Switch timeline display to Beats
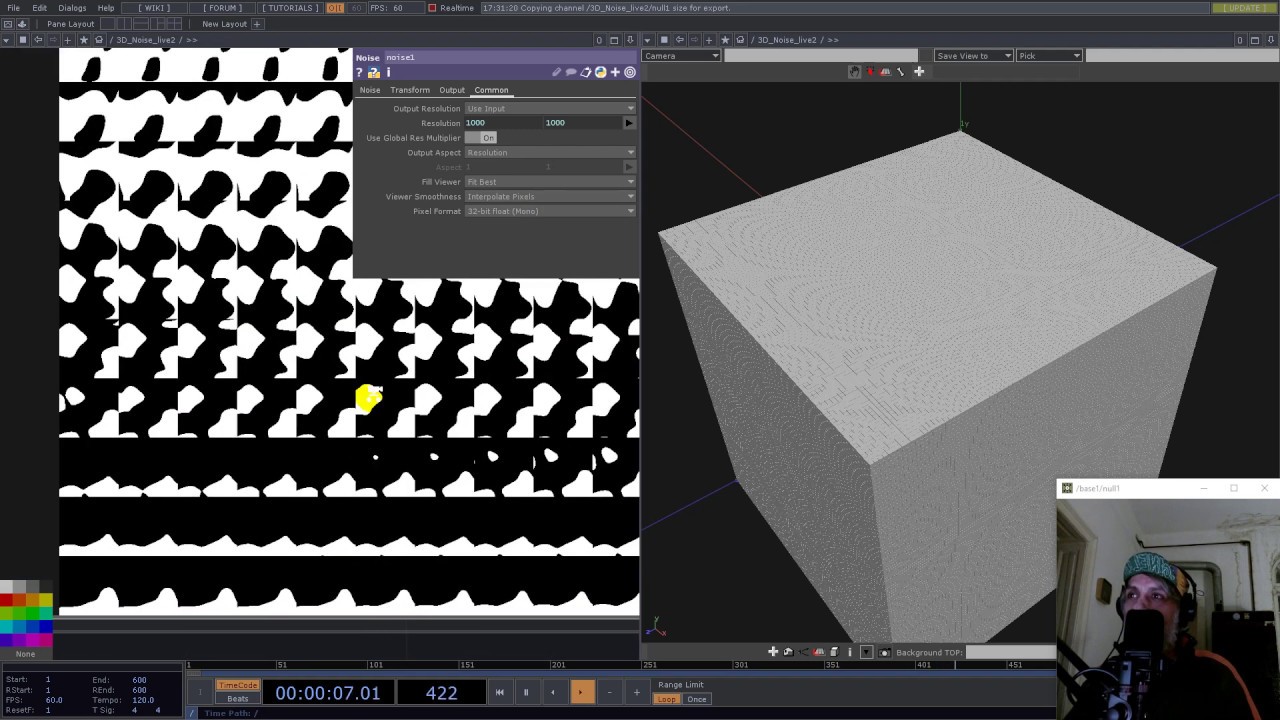Viewport: 1280px width, 720px height. tap(238, 699)
